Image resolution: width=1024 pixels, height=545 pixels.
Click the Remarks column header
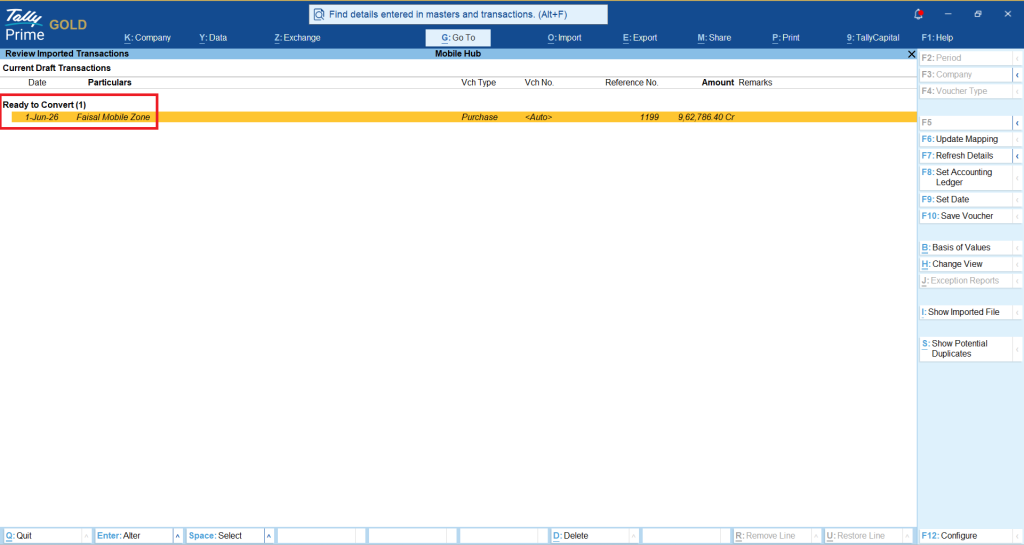(755, 82)
